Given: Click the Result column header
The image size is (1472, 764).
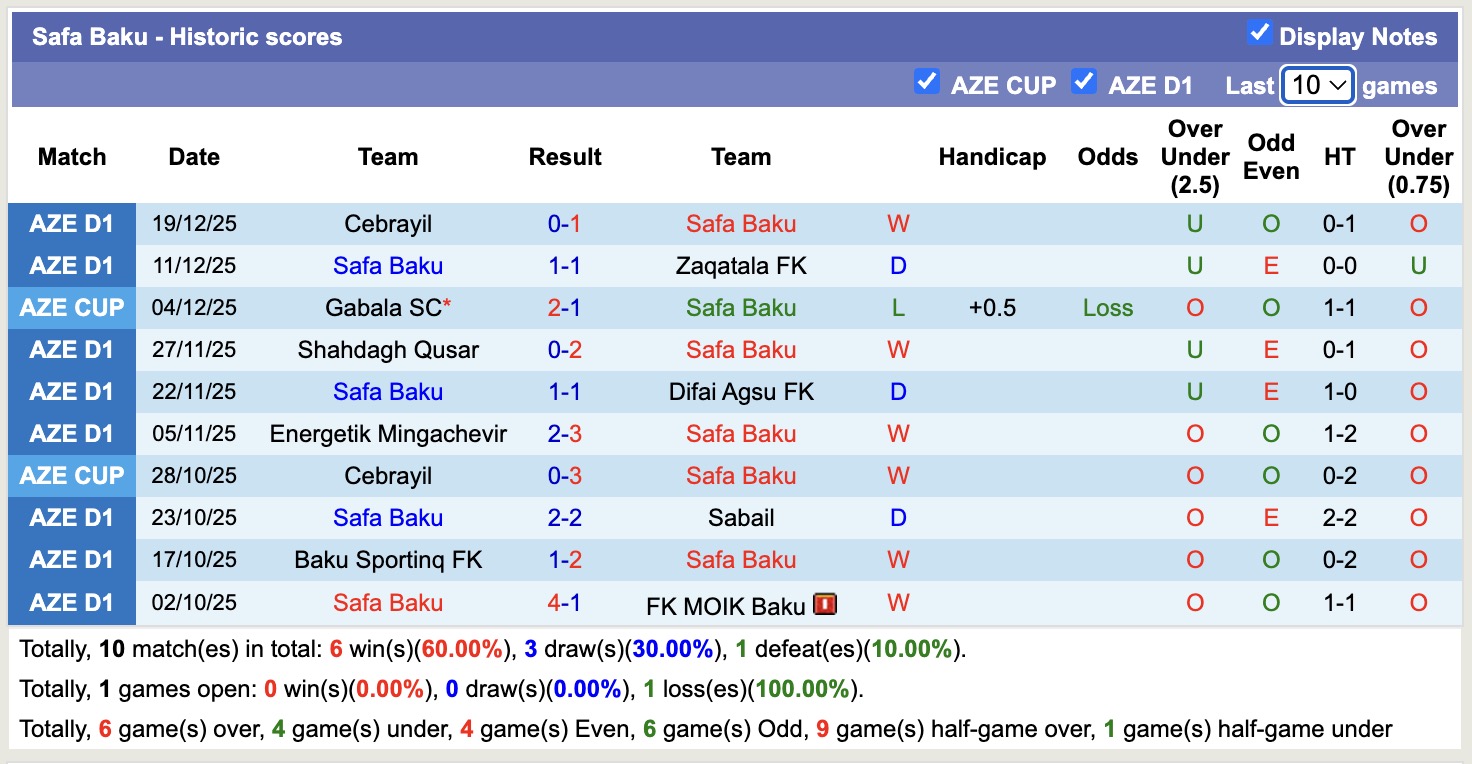Looking at the screenshot, I should click(565, 156).
